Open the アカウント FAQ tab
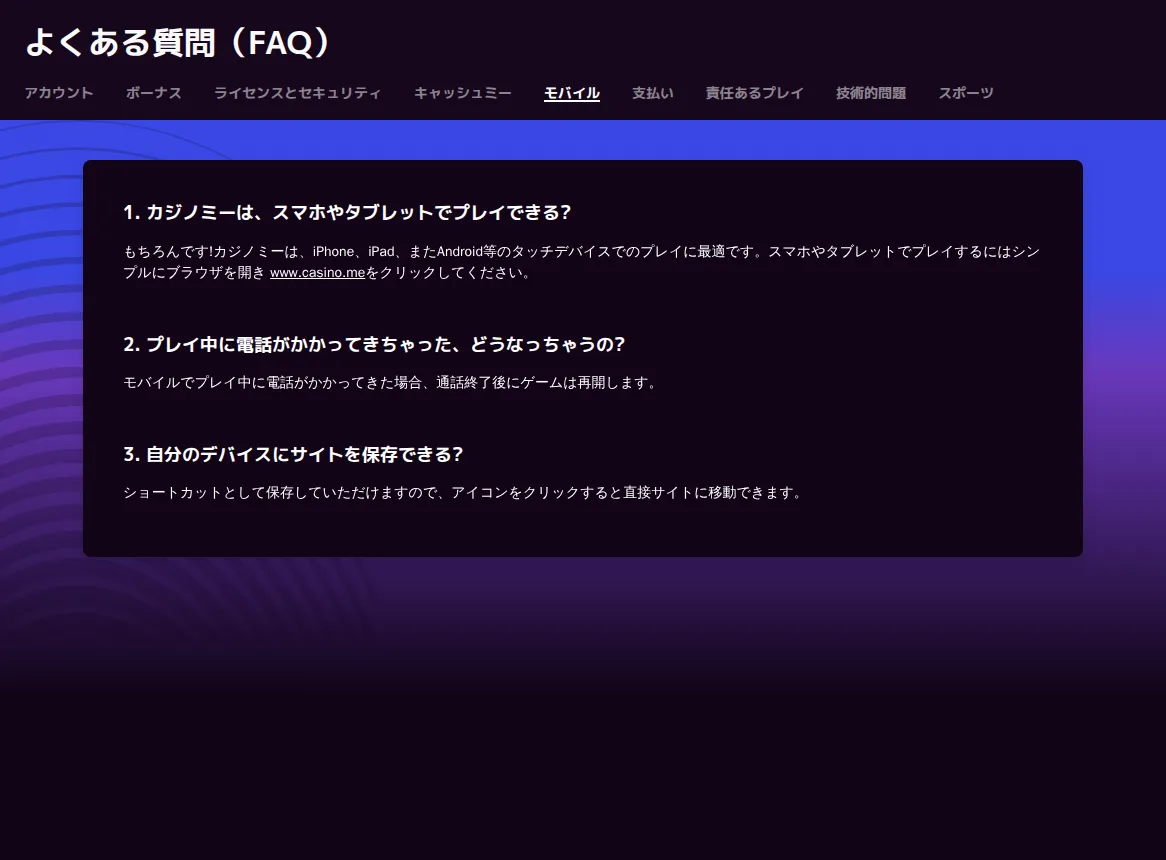 click(x=59, y=93)
